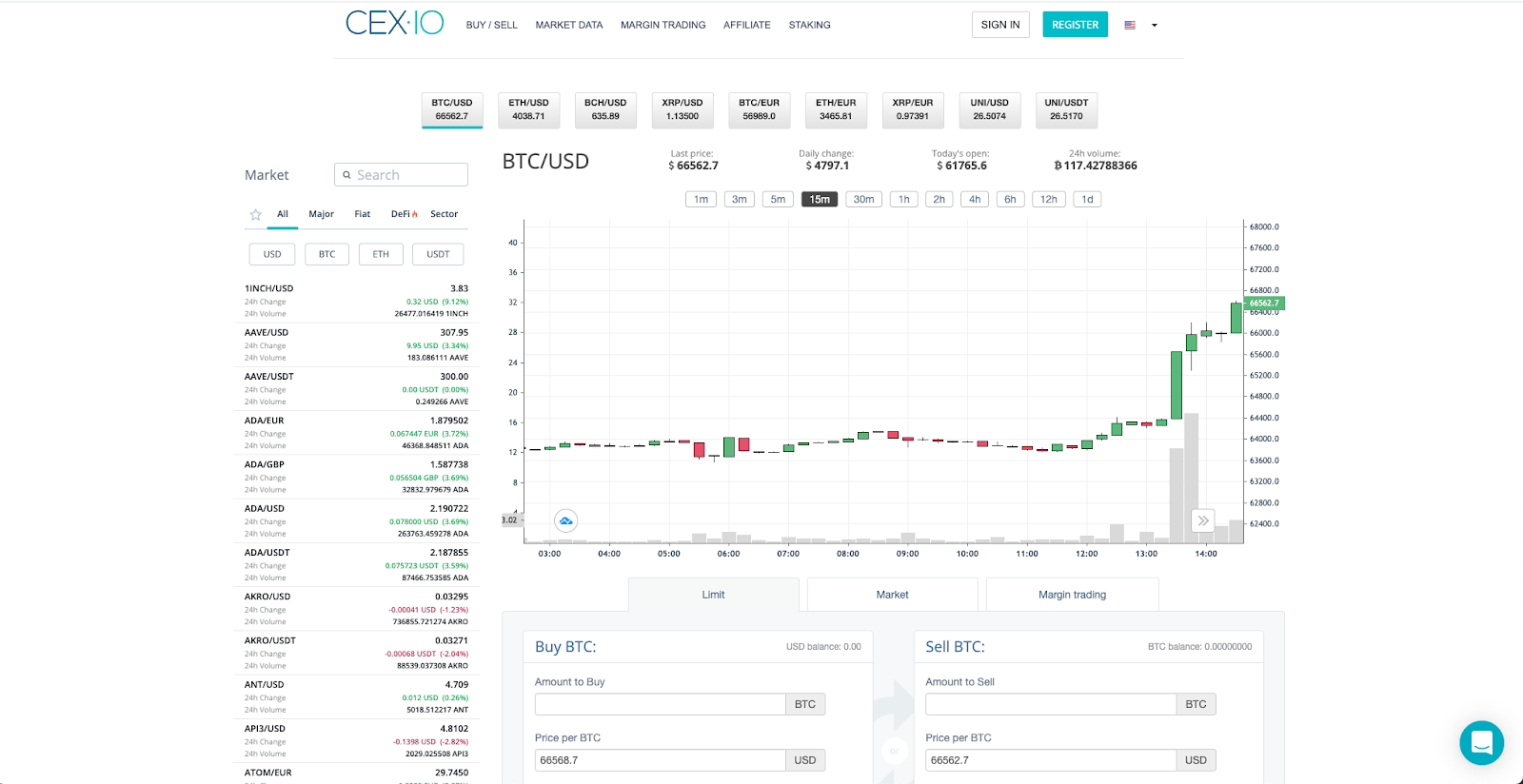The width and height of the screenshot is (1523, 784).
Task: Click the search magnifier icon
Action: (x=346, y=175)
